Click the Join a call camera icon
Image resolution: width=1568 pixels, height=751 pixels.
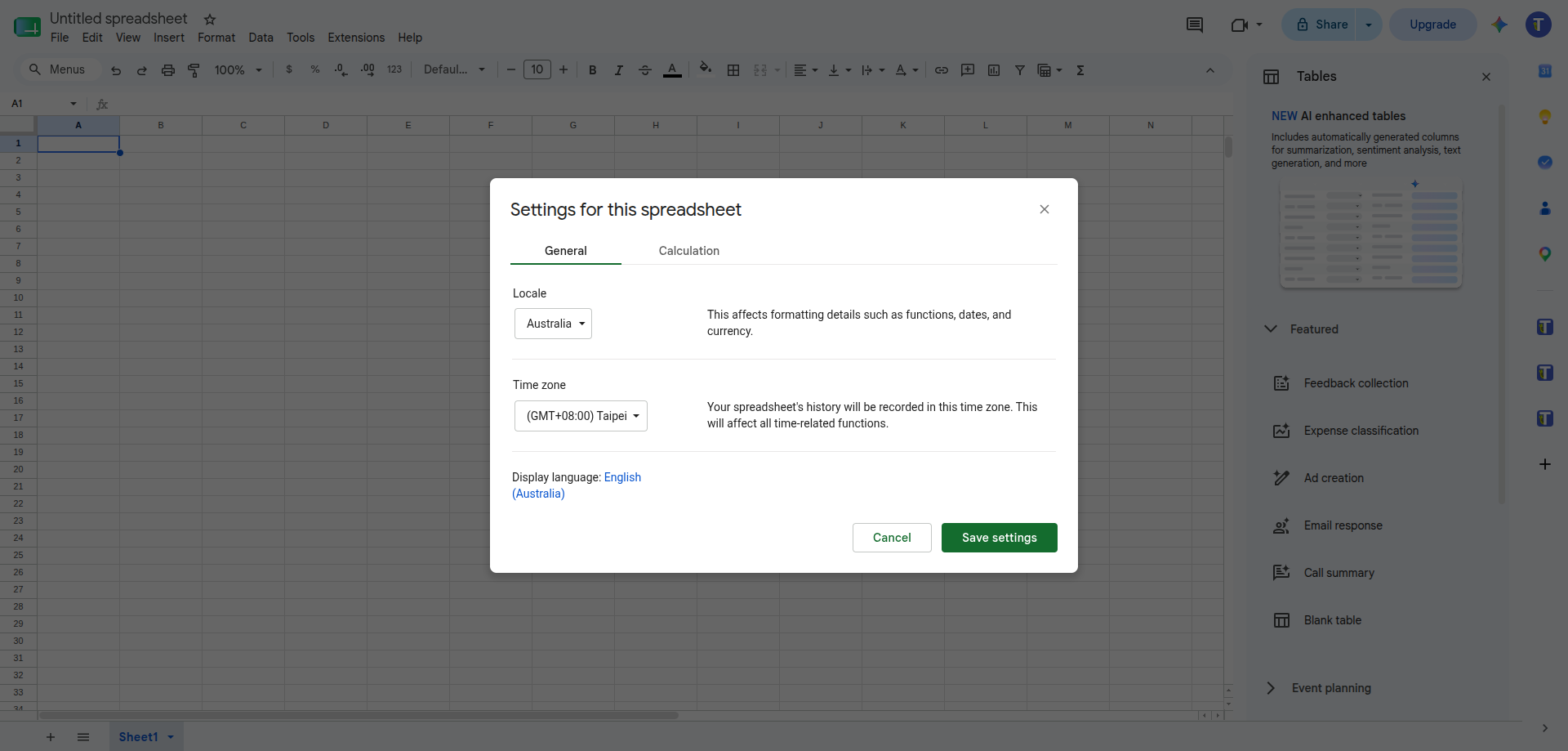click(1240, 25)
